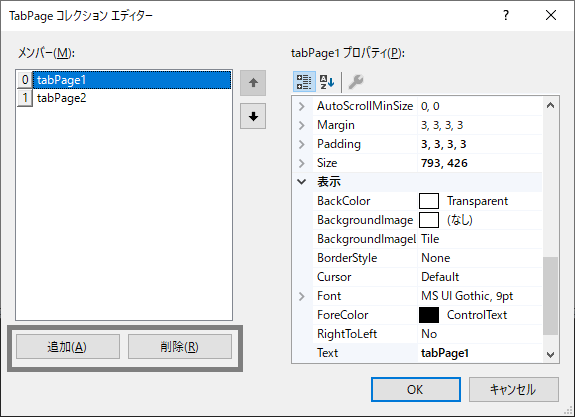This screenshot has width=575, height=417.
Task: Select the BorderStyle value None
Action: click(x=480, y=258)
